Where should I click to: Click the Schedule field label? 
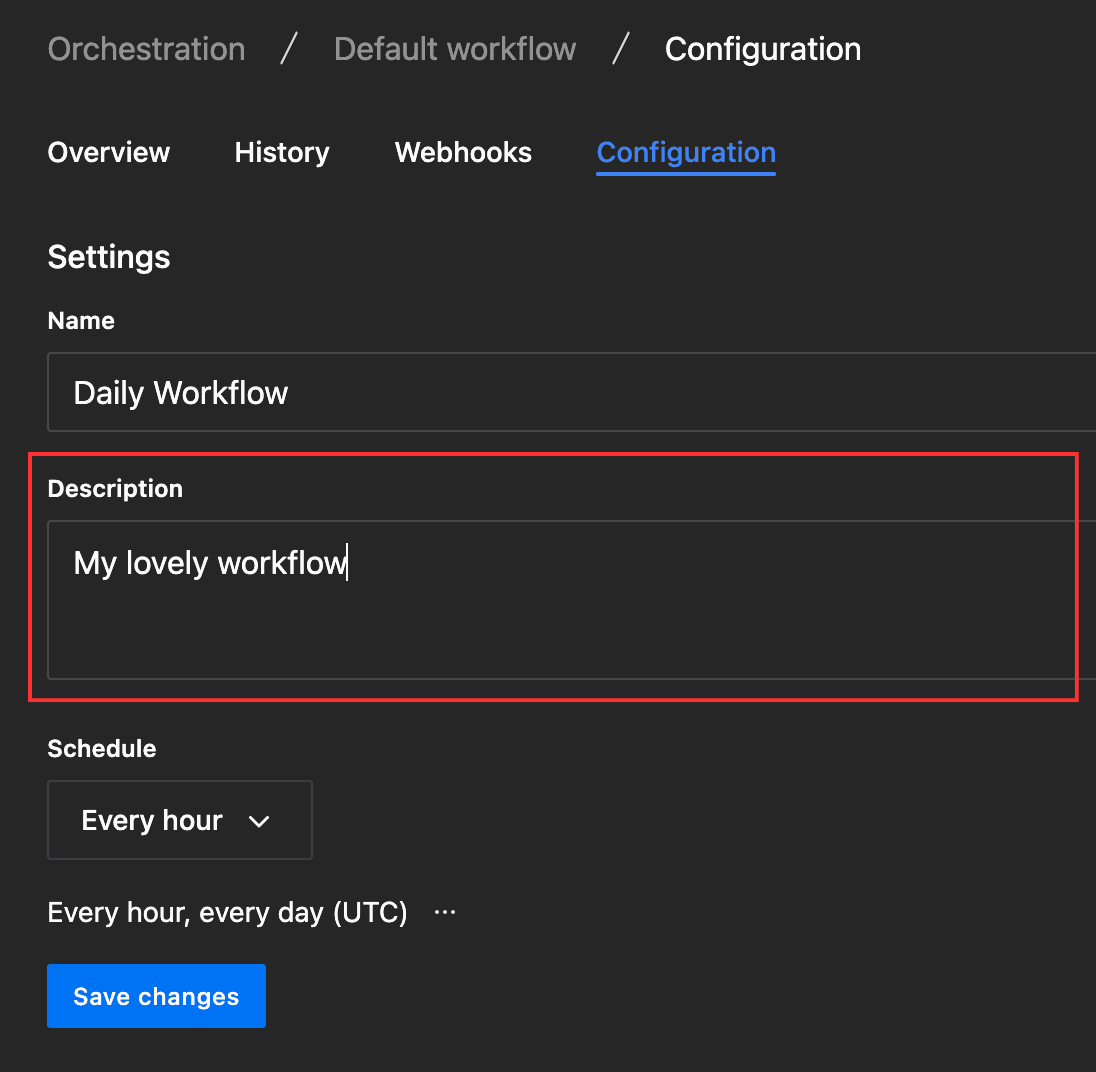[102, 749]
